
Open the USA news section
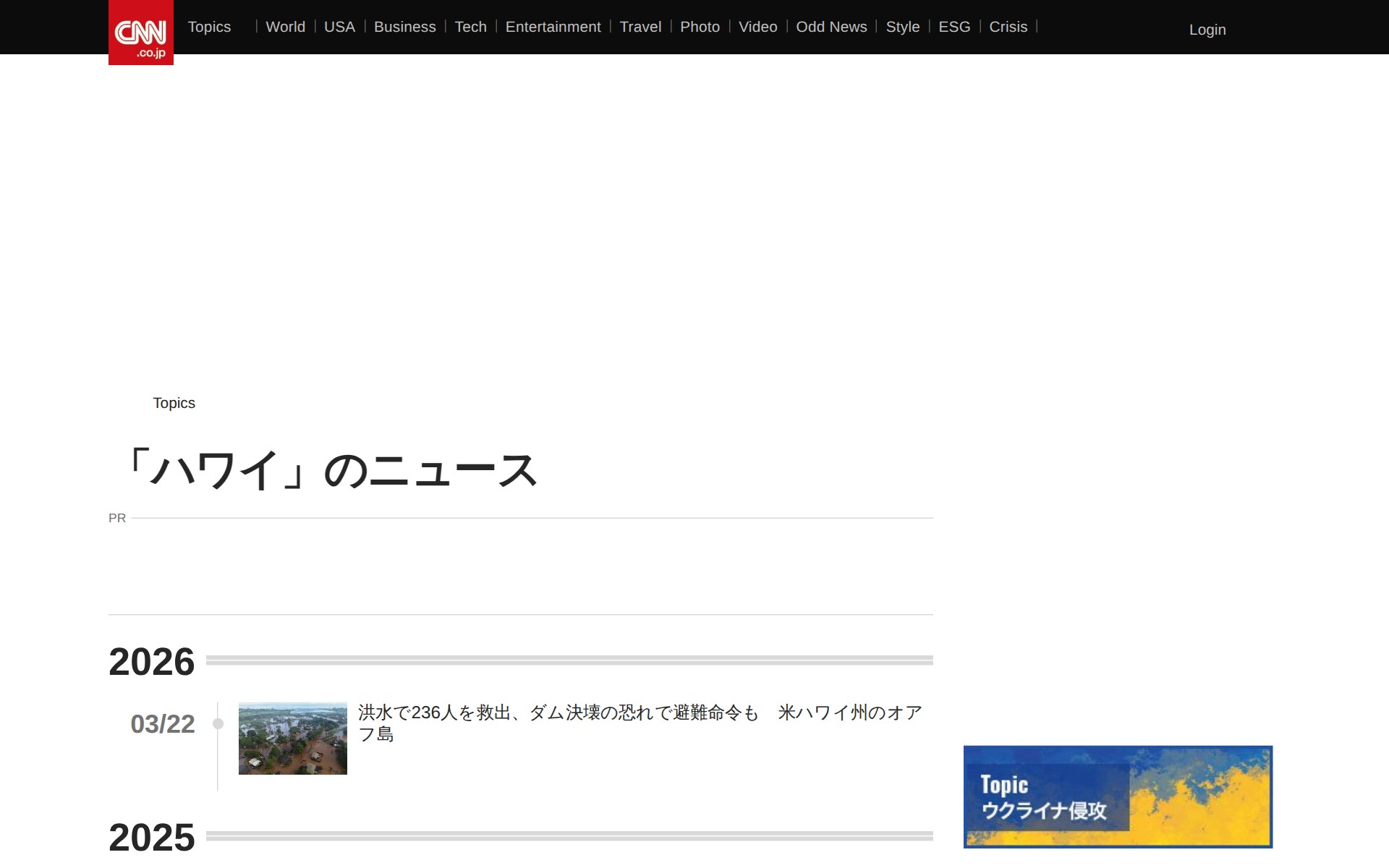339,27
